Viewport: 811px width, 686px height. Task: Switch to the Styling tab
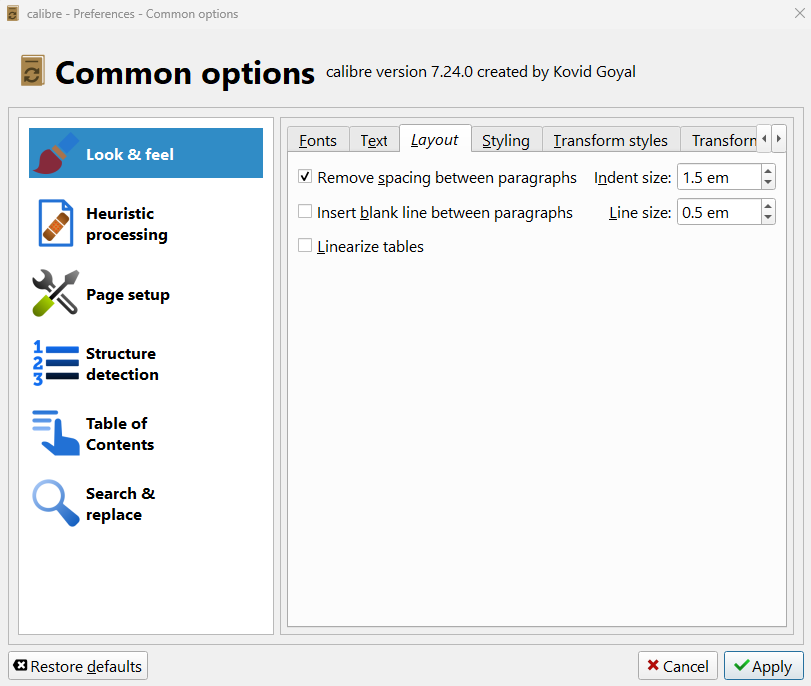[x=506, y=140]
